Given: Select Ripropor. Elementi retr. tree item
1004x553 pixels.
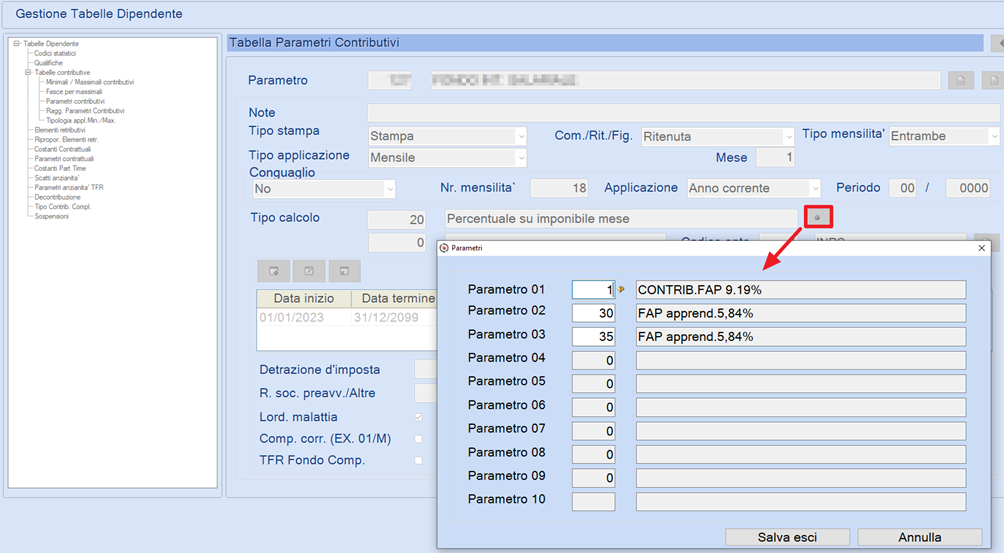Looking at the screenshot, I should click(67, 140).
